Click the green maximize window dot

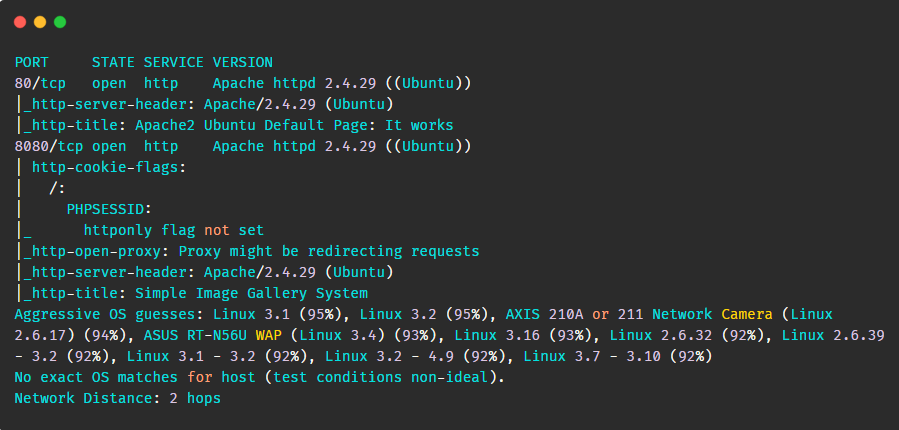(x=60, y=22)
